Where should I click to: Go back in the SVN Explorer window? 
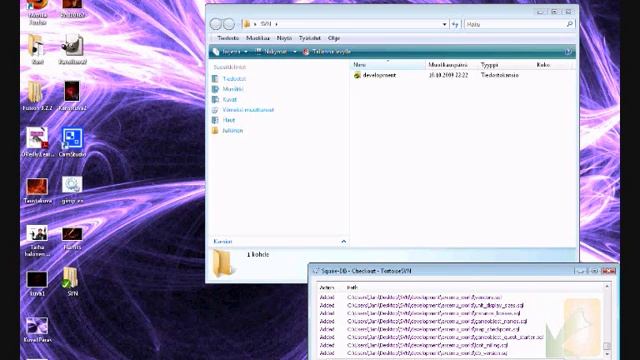(216, 24)
